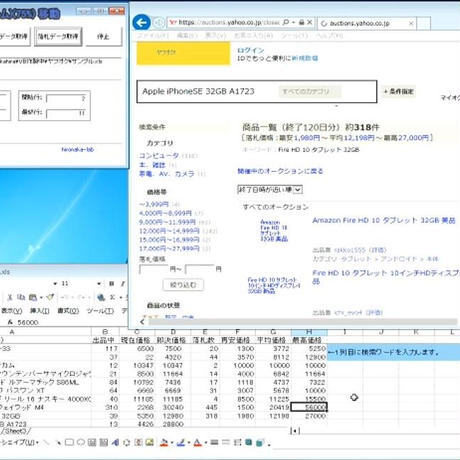
Task: Click 開催中のオークションに戻る link
Action: (x=280, y=171)
